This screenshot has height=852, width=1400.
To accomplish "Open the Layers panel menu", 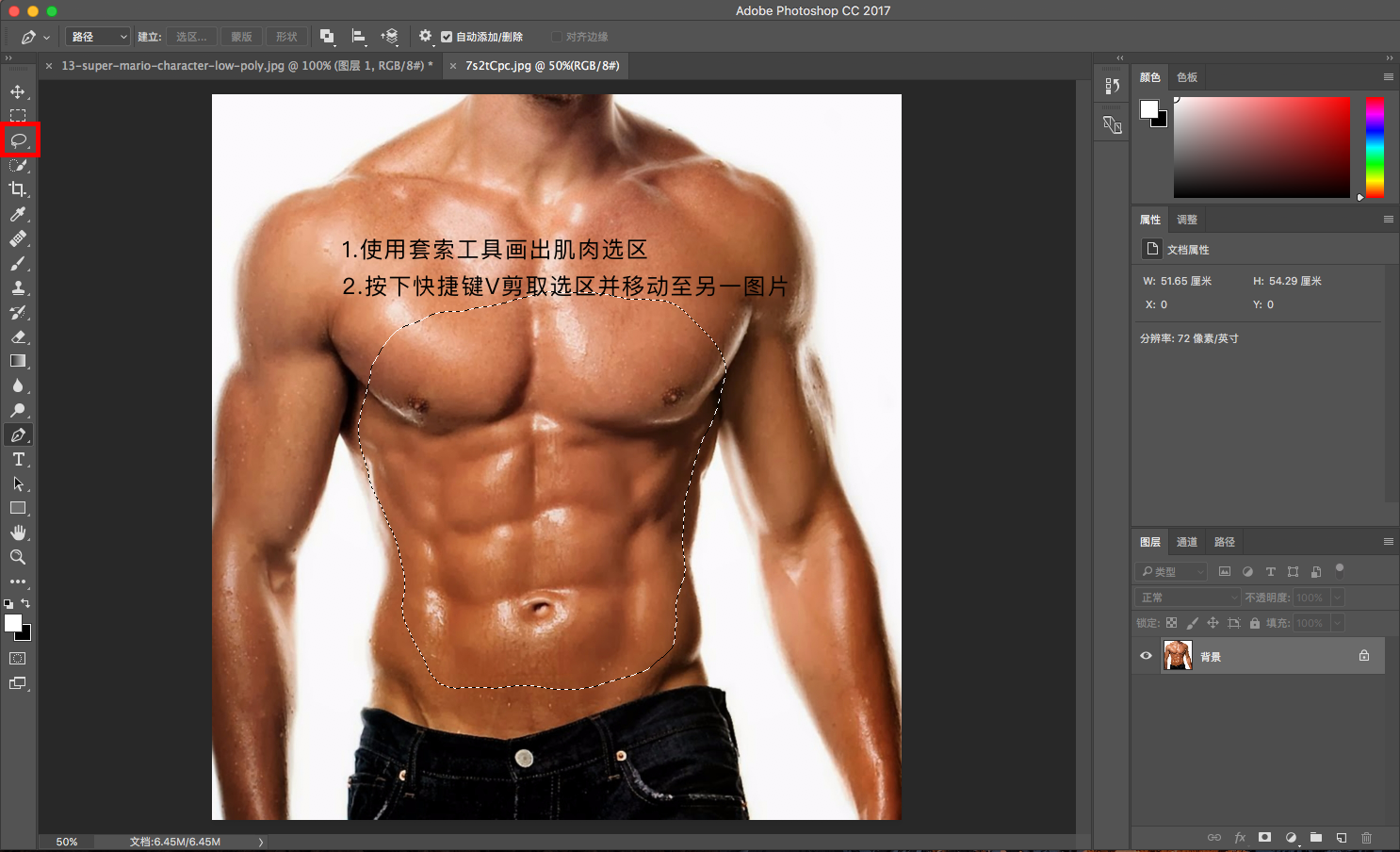I will pyautogui.click(x=1388, y=542).
